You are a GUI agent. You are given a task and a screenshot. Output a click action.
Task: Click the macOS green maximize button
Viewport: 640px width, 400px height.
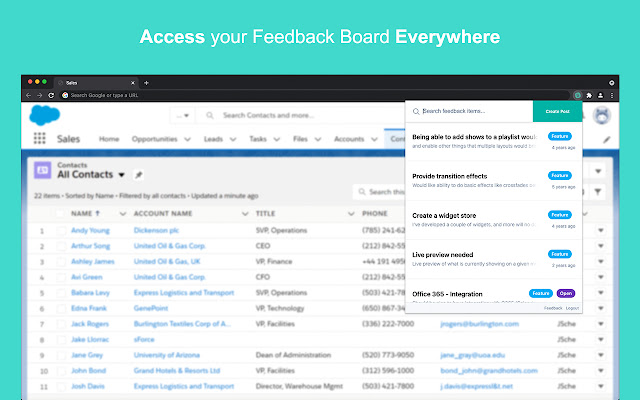click(x=44, y=82)
